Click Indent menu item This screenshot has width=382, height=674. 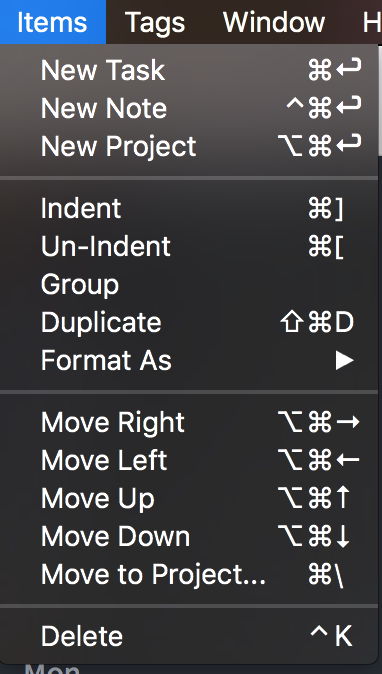[x=189, y=208]
